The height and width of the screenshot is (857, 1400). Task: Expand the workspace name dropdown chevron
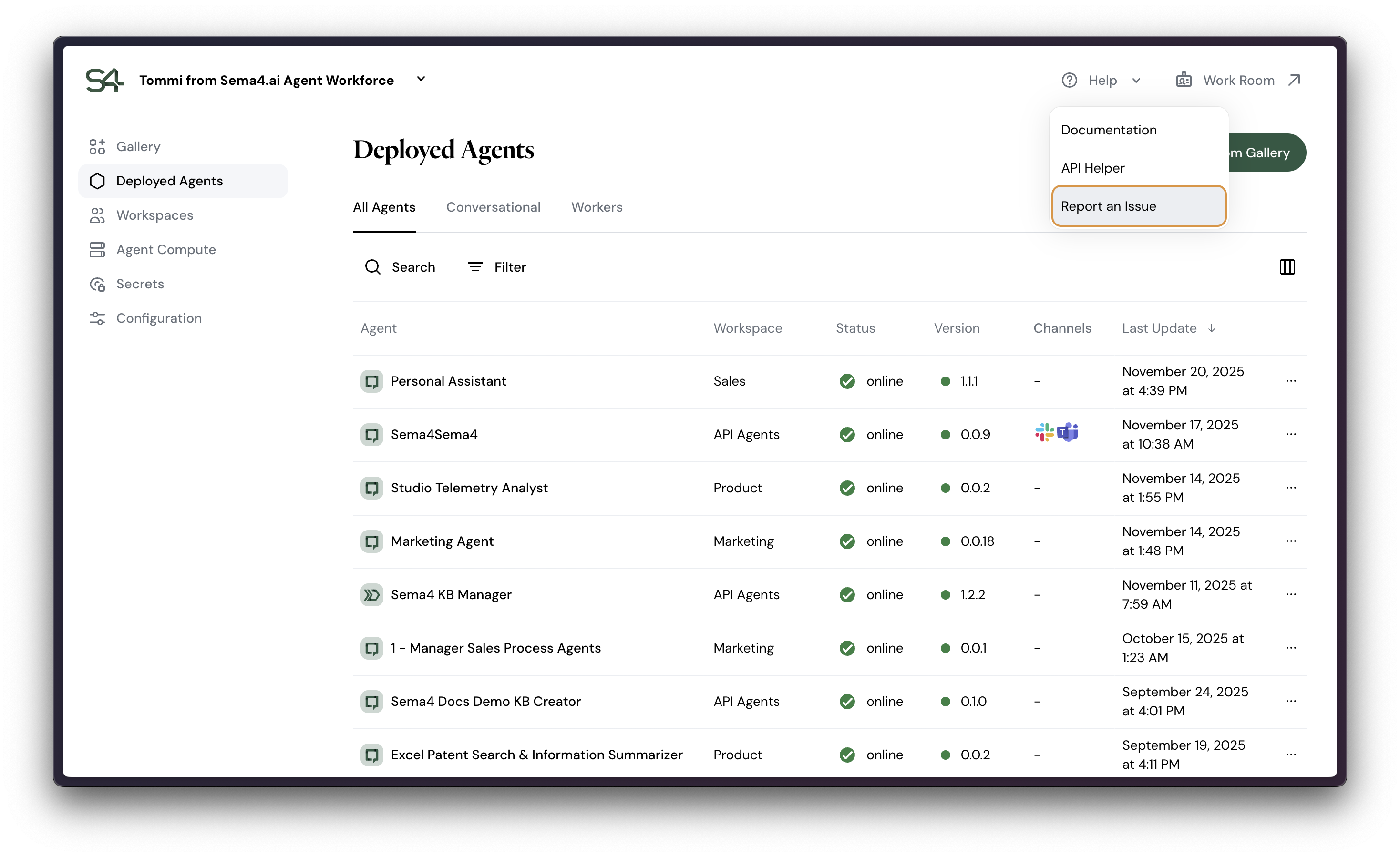tap(421, 79)
